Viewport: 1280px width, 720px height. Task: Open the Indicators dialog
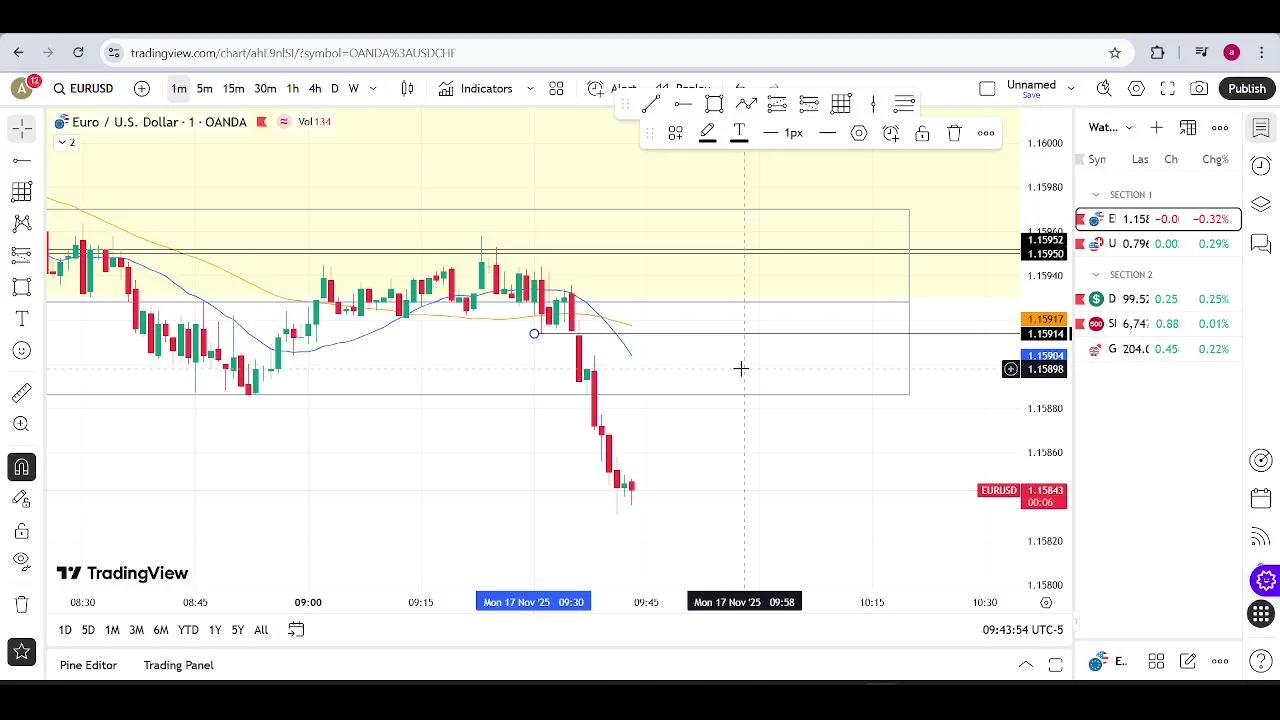475,89
